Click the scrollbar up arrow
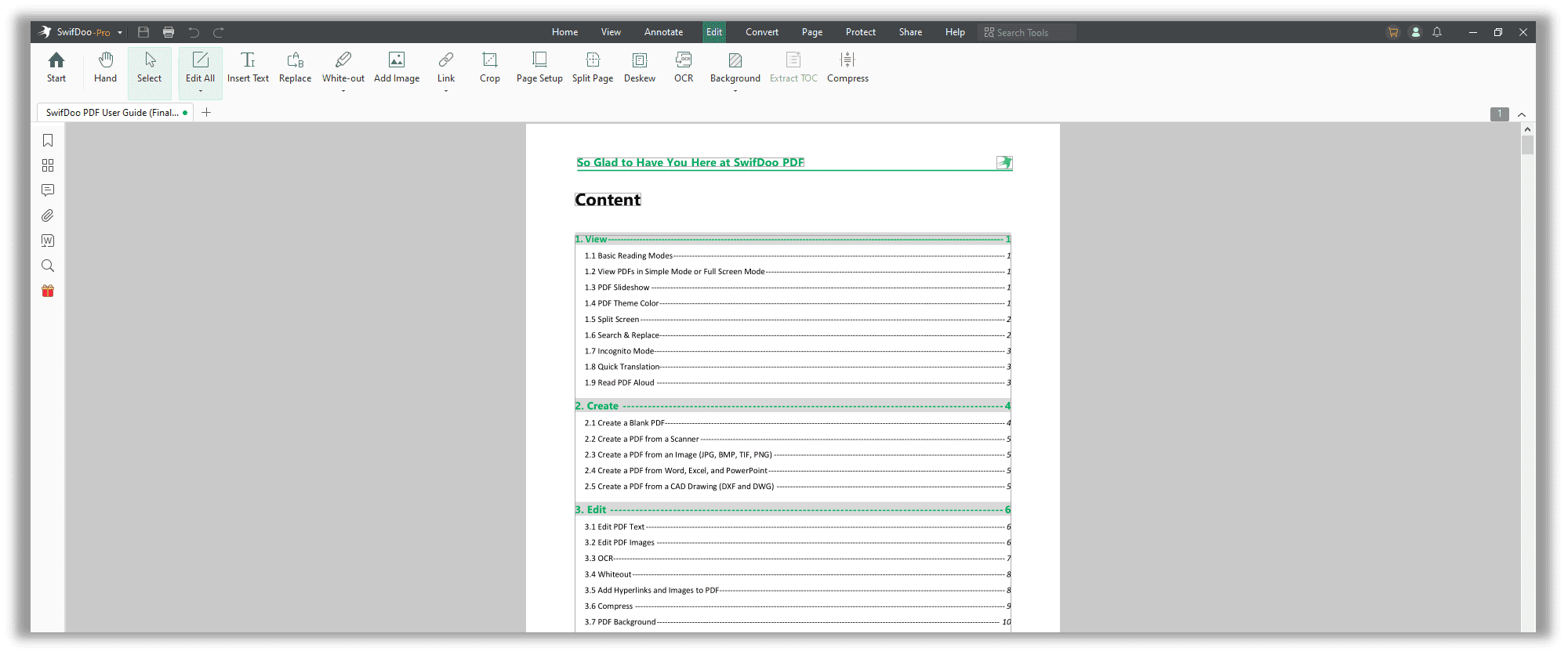This screenshot has height=655, width=1568. 1527,128
